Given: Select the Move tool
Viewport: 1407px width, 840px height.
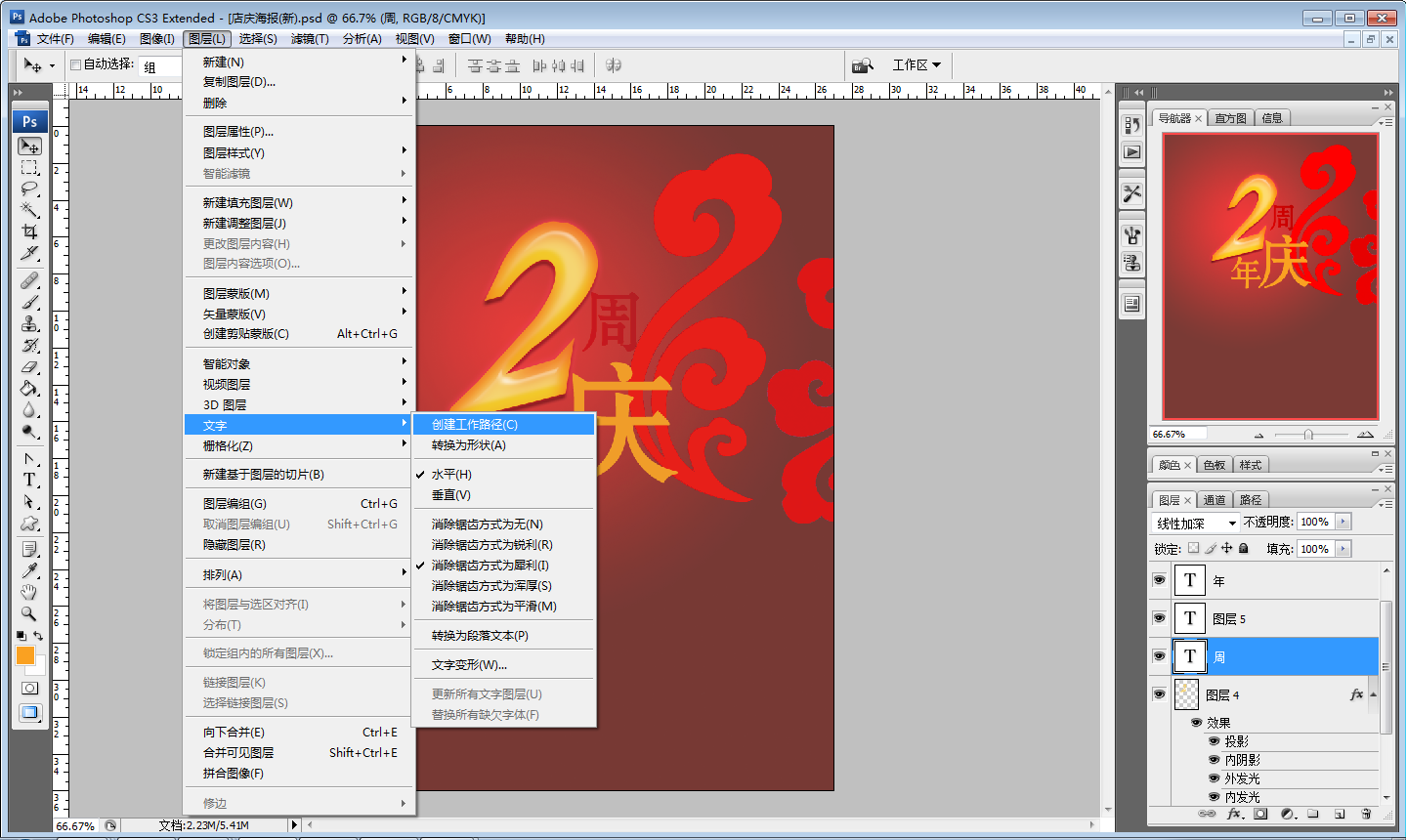Looking at the screenshot, I should pos(29,147).
